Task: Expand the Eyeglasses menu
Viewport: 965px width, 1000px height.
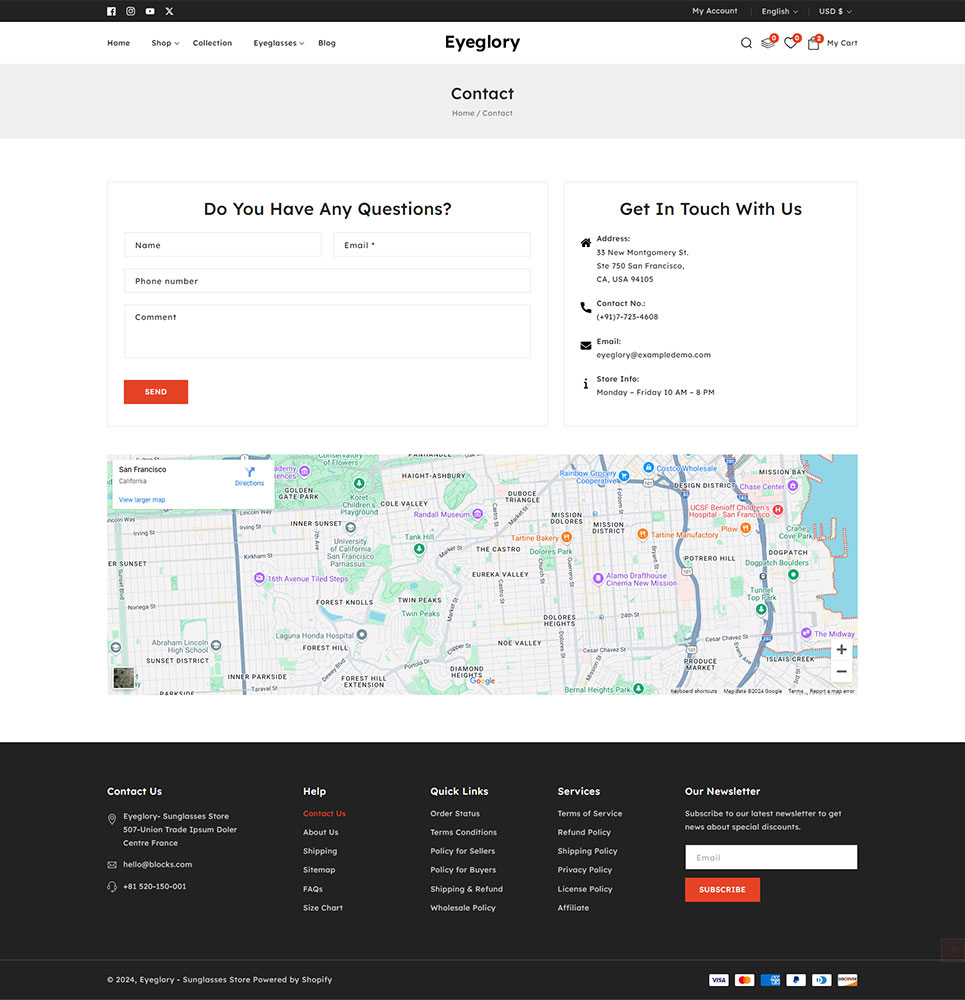Action: point(278,43)
